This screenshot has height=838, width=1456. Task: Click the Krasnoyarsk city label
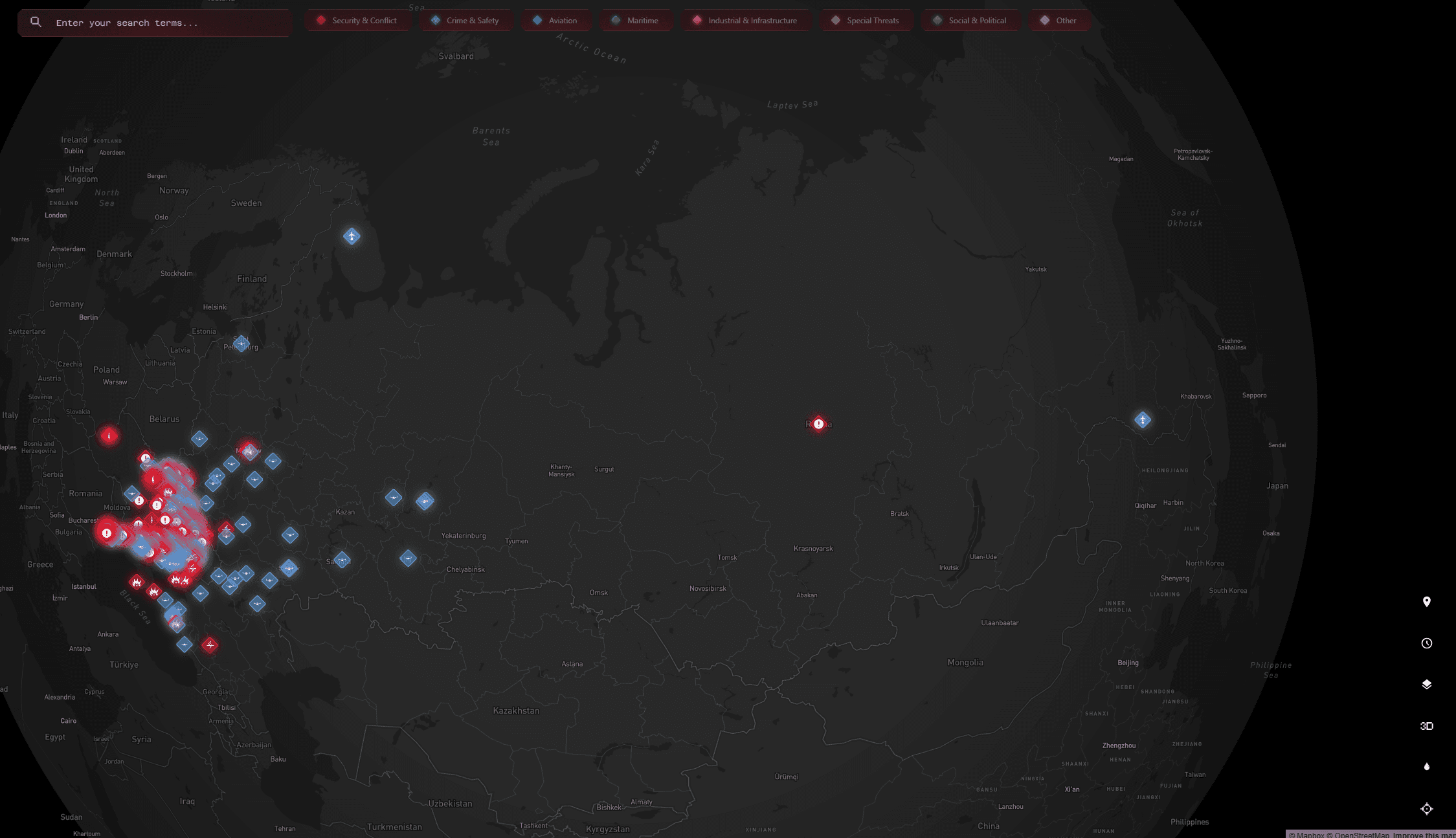click(813, 549)
